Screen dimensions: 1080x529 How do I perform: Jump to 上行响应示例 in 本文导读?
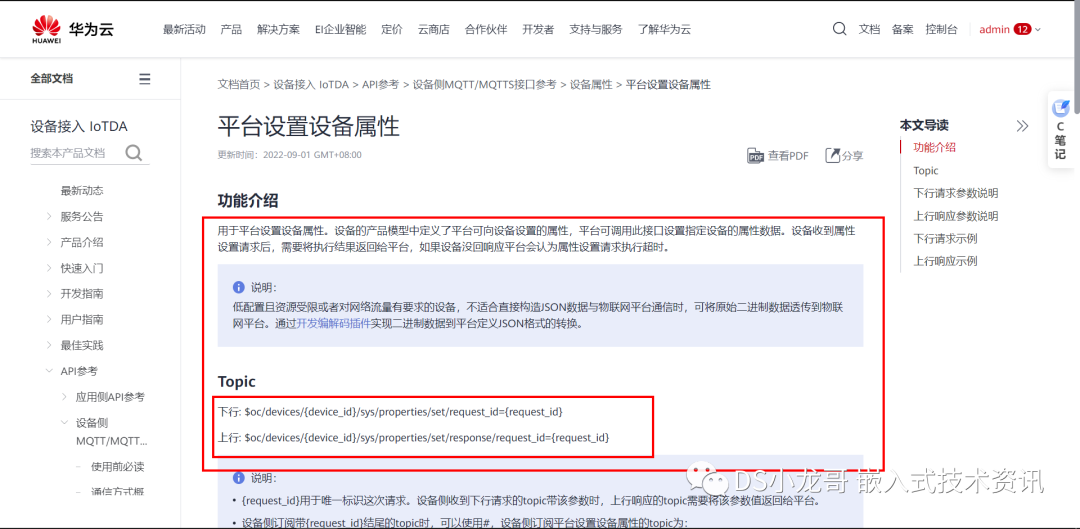[x=945, y=261]
